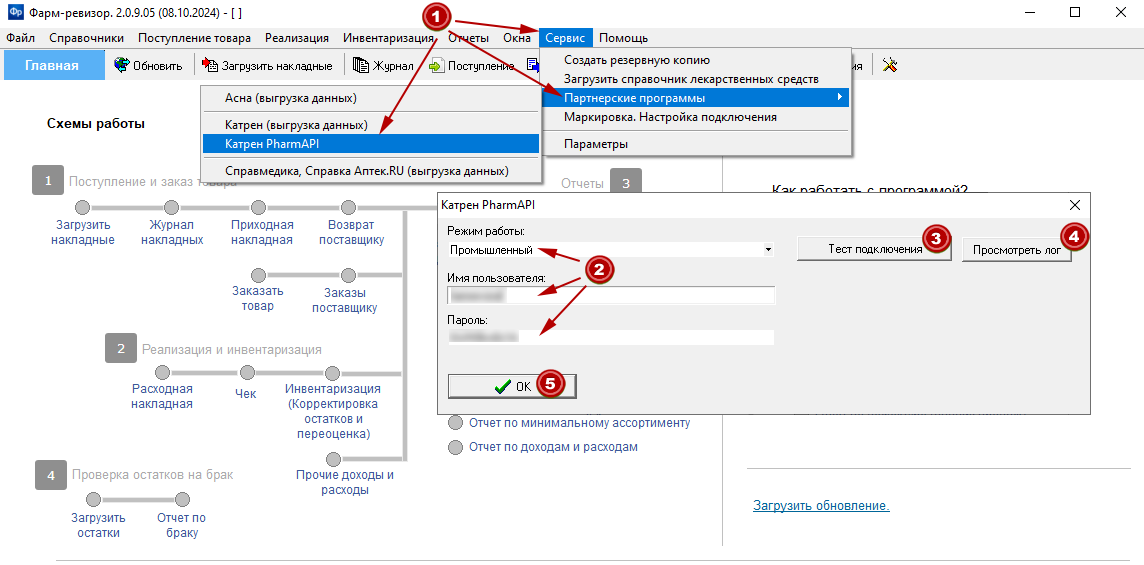The width and height of the screenshot is (1144, 565).
Task: Select Катрен PharmAPI submenu item
Action: point(371,145)
